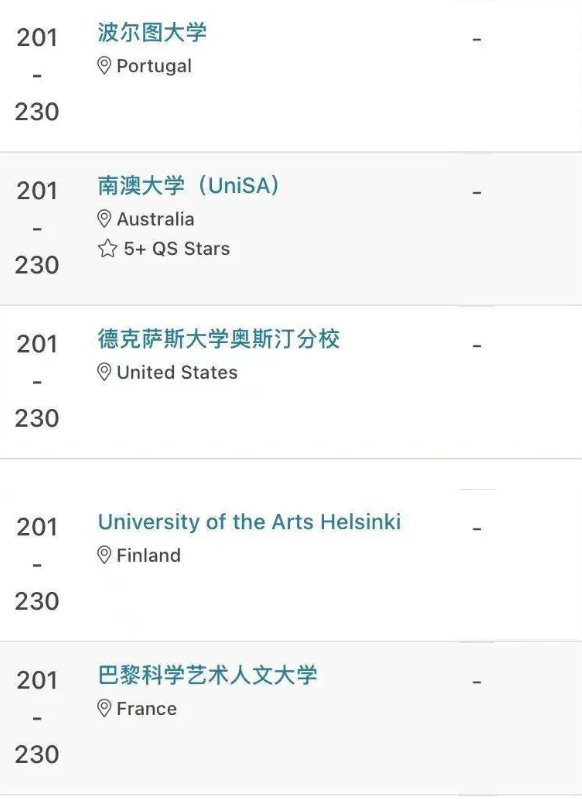Select the United States country label
The image size is (582, 799).
tap(177, 372)
